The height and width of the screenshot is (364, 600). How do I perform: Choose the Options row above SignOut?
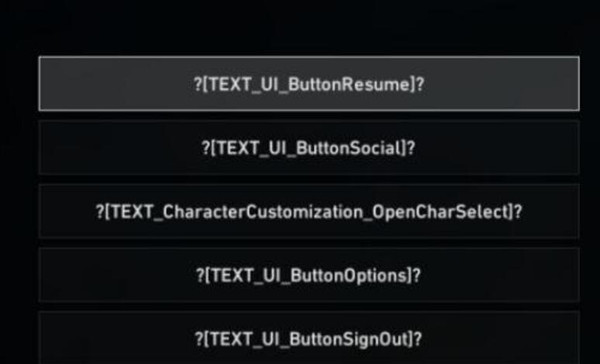click(x=309, y=275)
